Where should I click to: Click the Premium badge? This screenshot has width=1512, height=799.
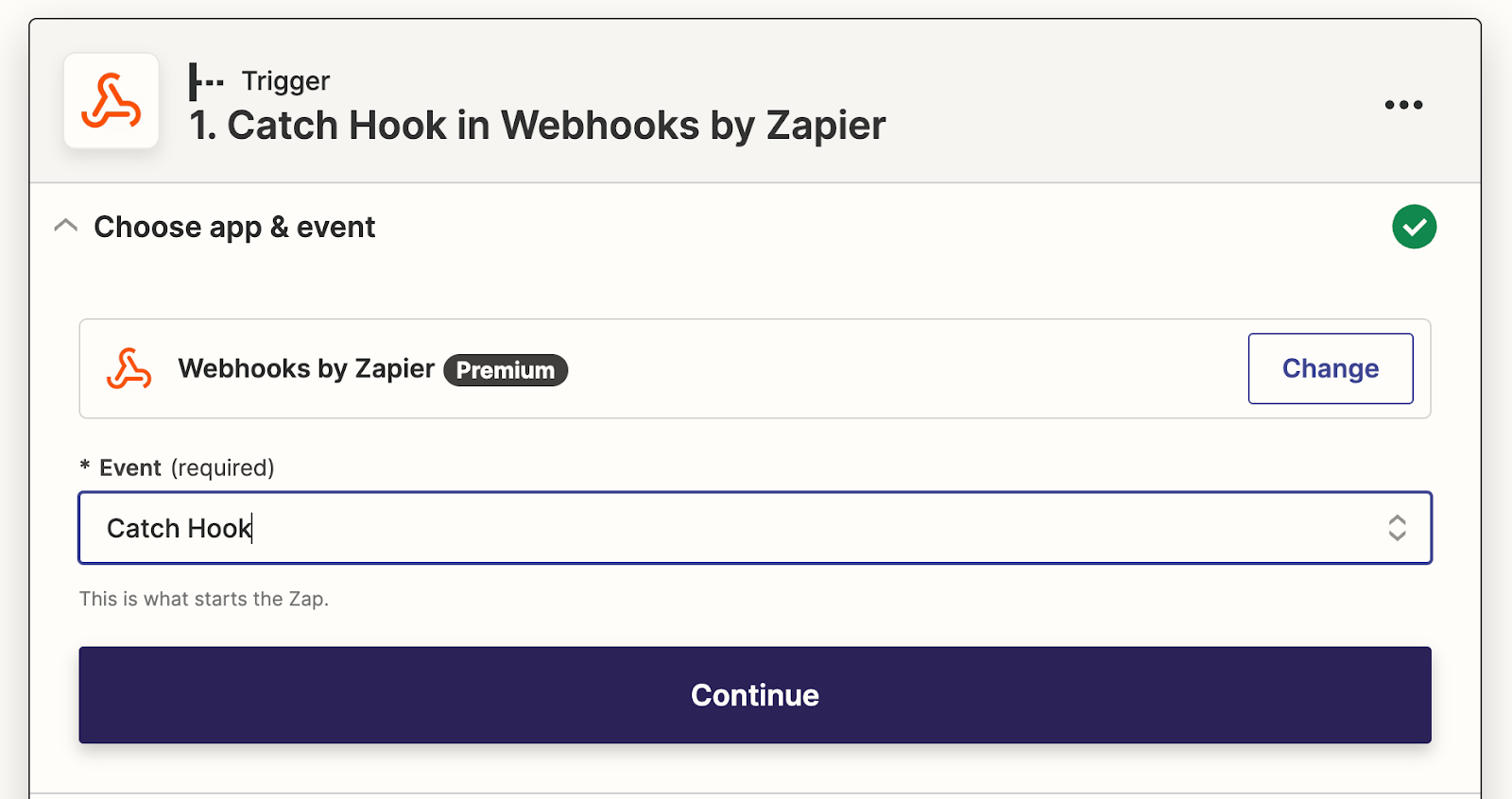506,370
